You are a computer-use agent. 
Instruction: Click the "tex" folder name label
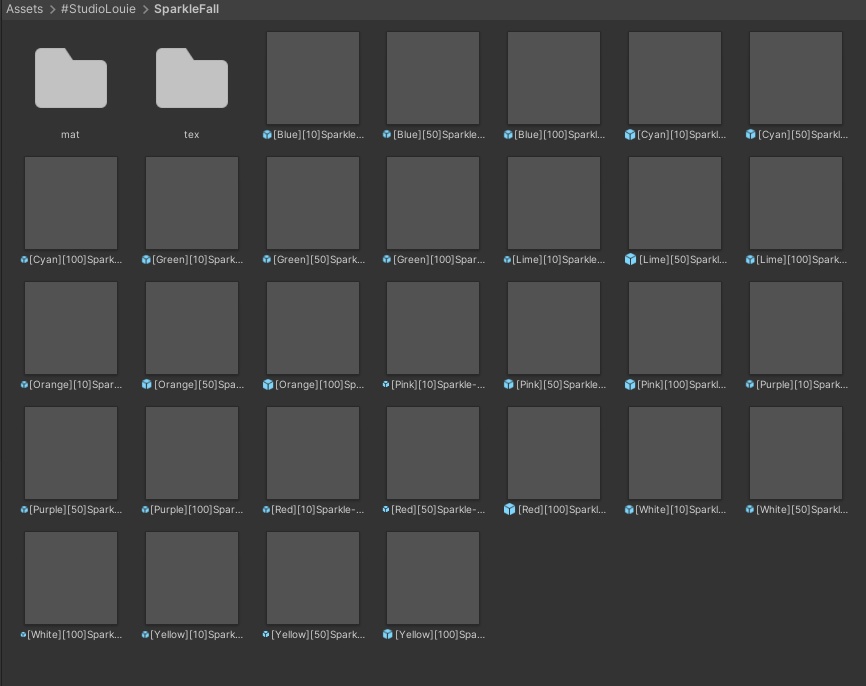(192, 134)
